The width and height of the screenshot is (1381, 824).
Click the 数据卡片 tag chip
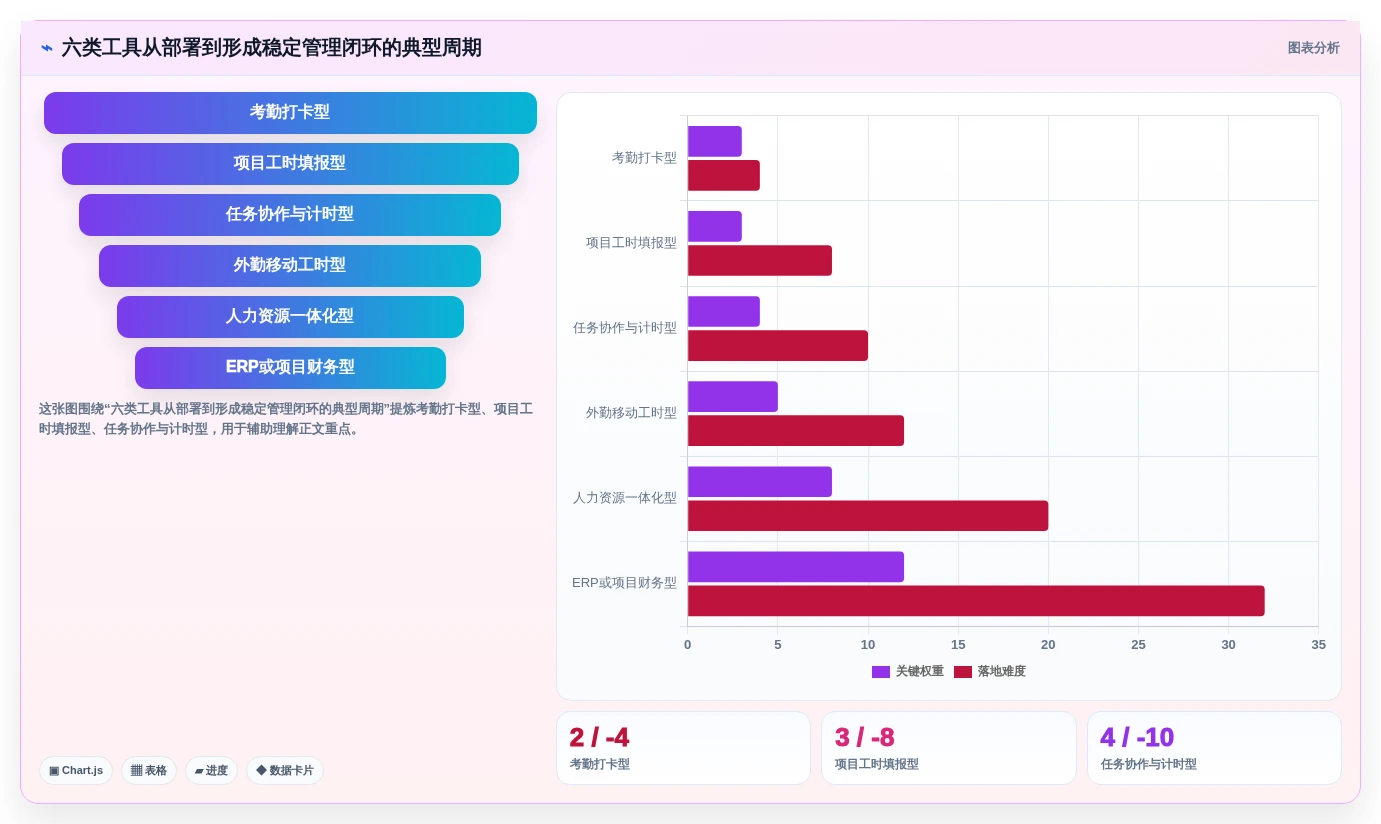[285, 770]
